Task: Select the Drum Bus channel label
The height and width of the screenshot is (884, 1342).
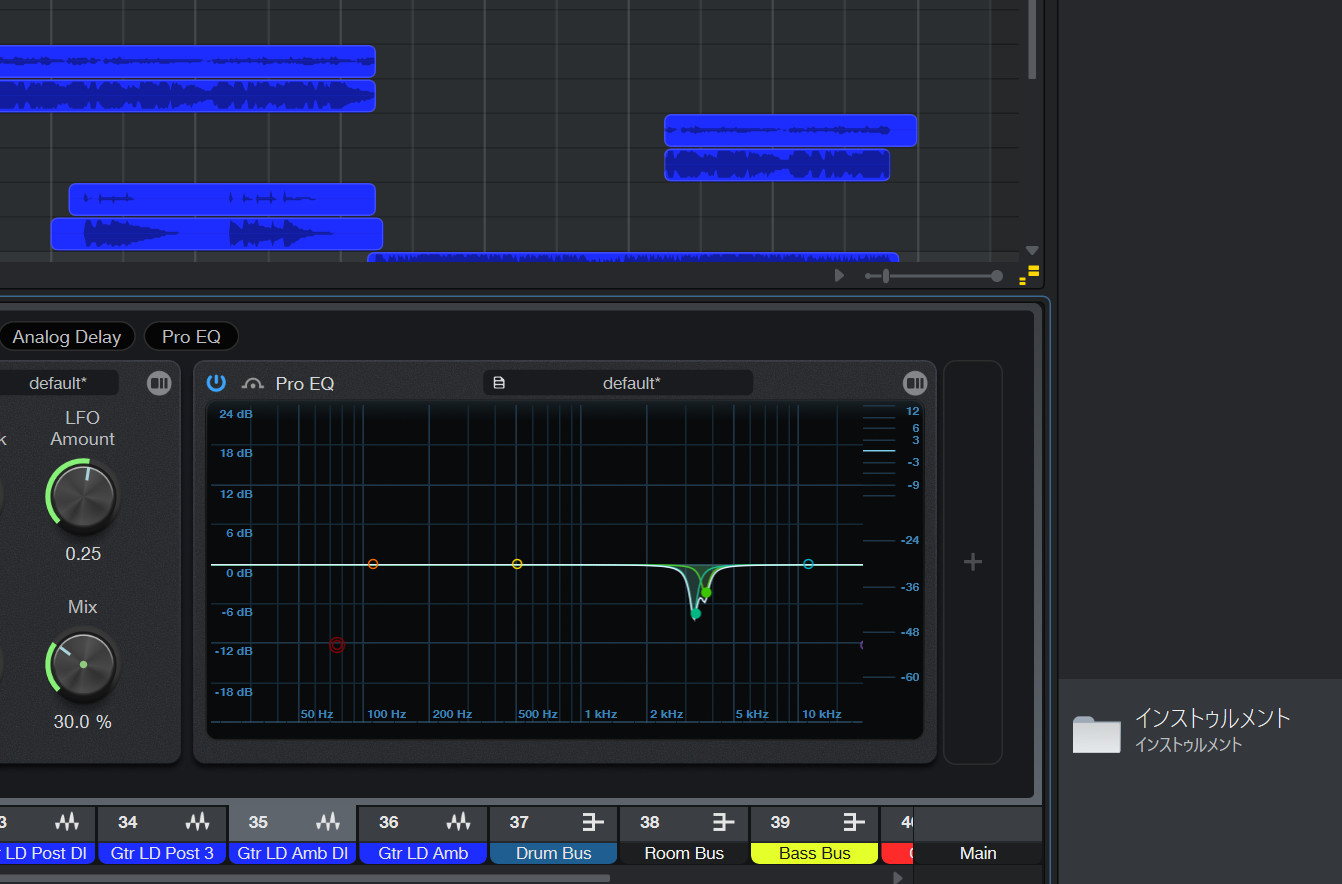Action: point(553,853)
